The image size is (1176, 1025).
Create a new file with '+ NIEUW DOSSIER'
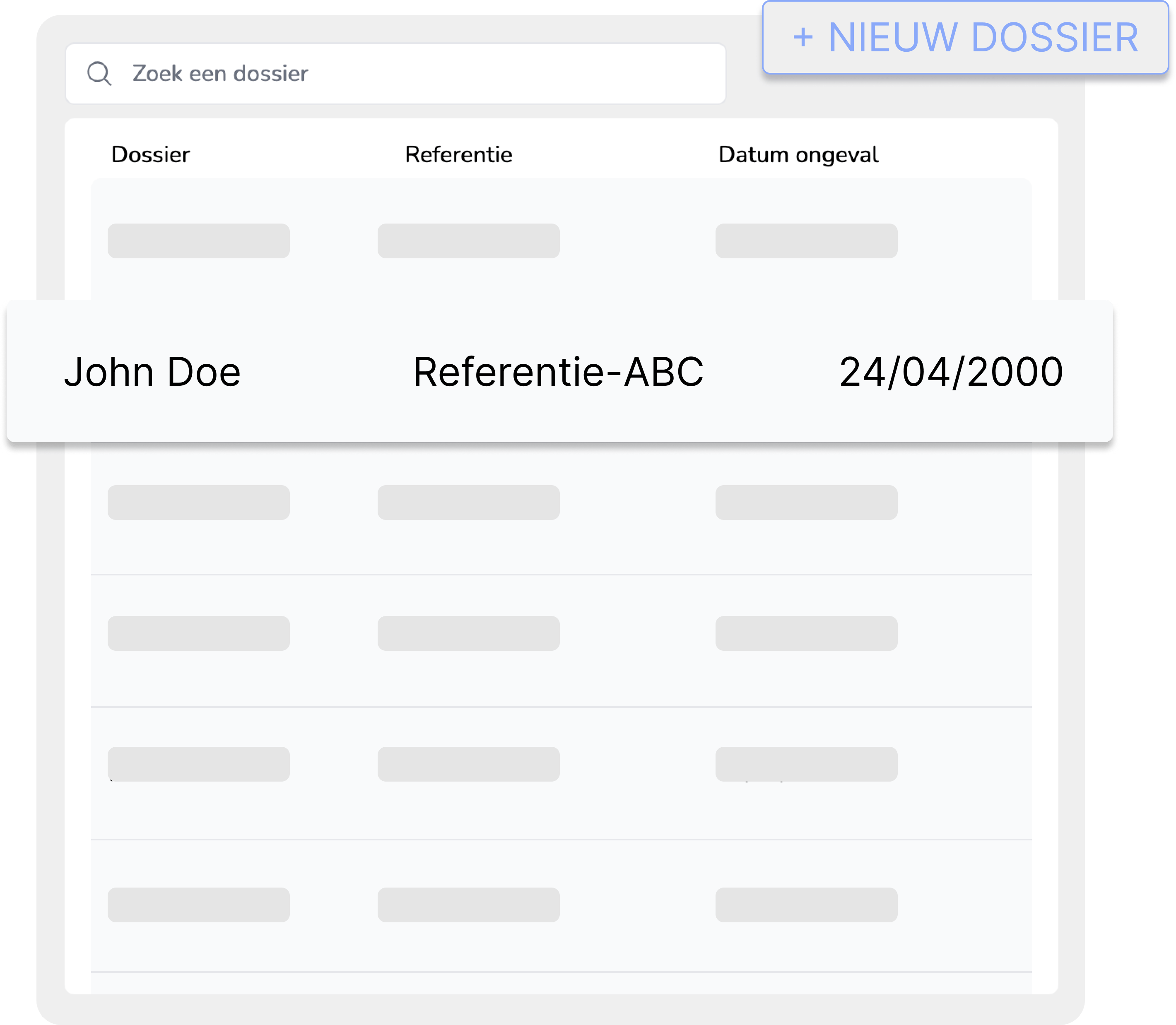pos(966,38)
